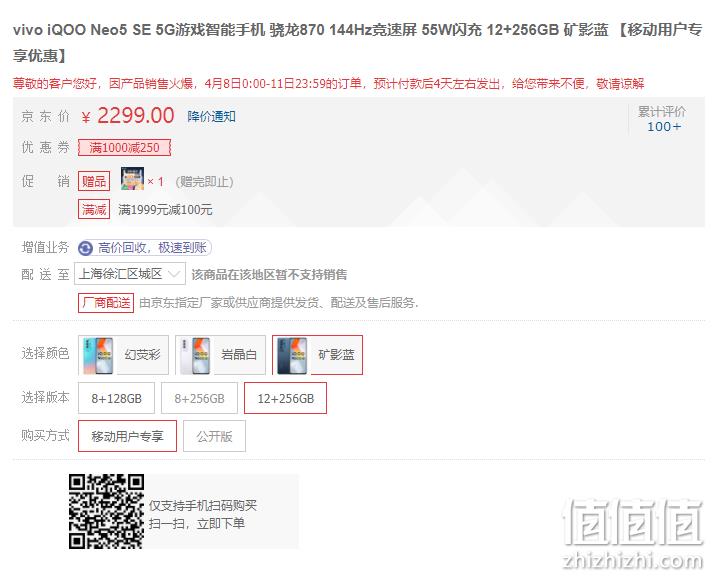Choose 公开版 purchase method
The width and height of the screenshot is (712, 578).
point(214,436)
